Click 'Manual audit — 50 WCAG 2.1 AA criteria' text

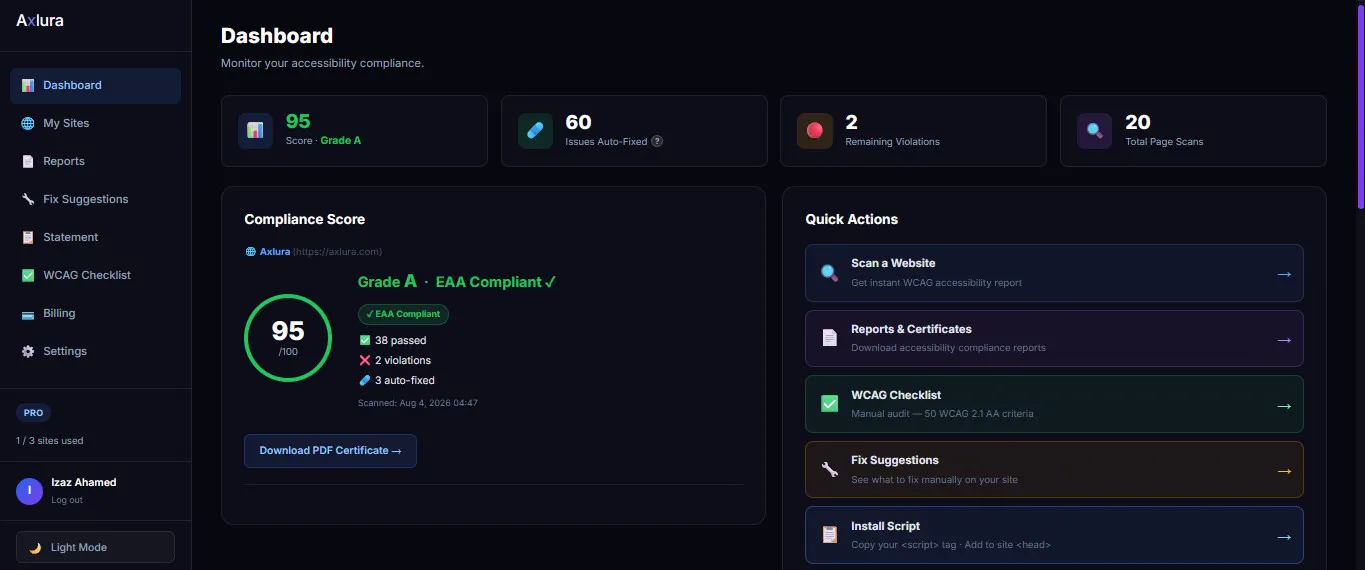[x=942, y=414]
